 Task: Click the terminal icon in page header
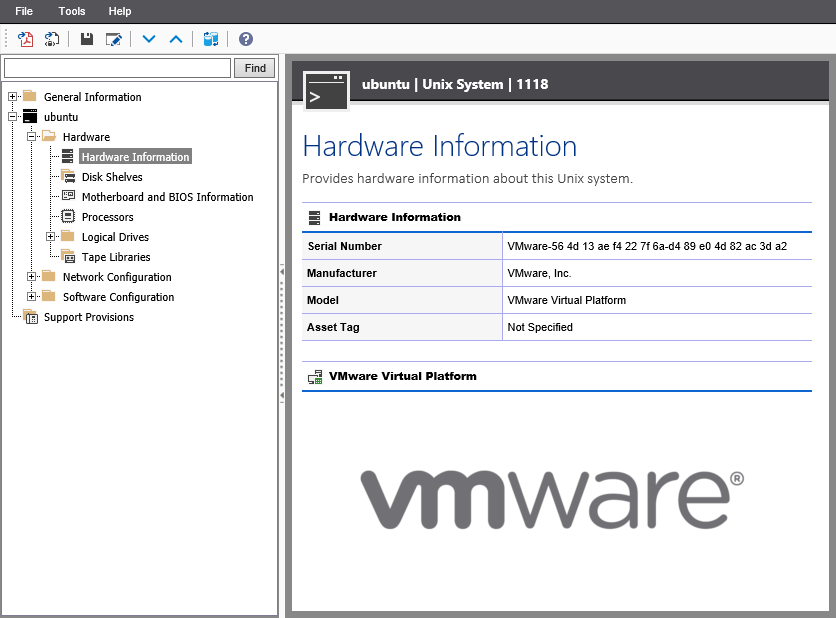click(x=326, y=91)
